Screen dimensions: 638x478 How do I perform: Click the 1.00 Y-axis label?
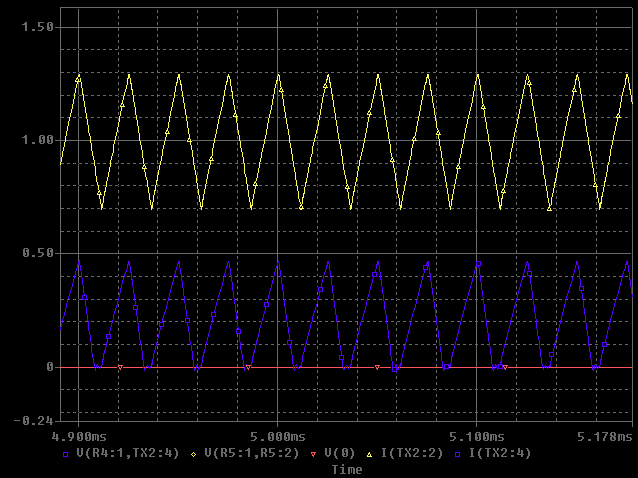(37, 140)
